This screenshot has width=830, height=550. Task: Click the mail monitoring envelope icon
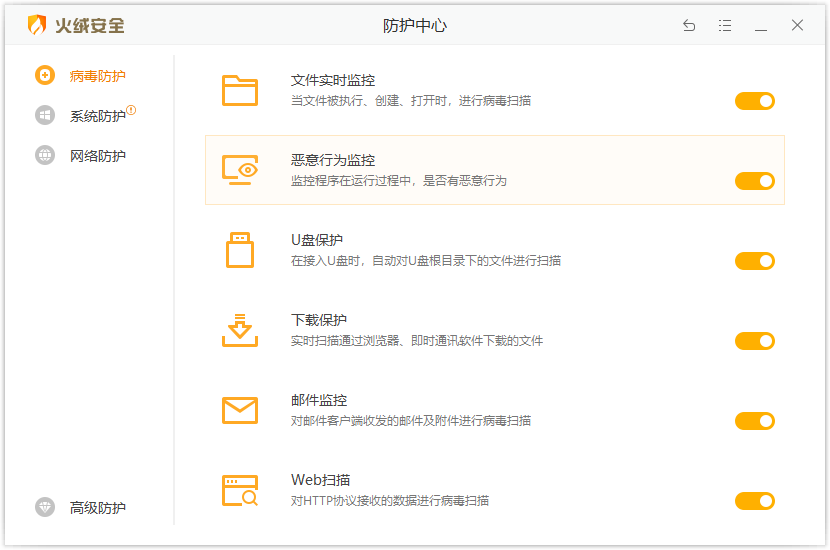click(240, 410)
